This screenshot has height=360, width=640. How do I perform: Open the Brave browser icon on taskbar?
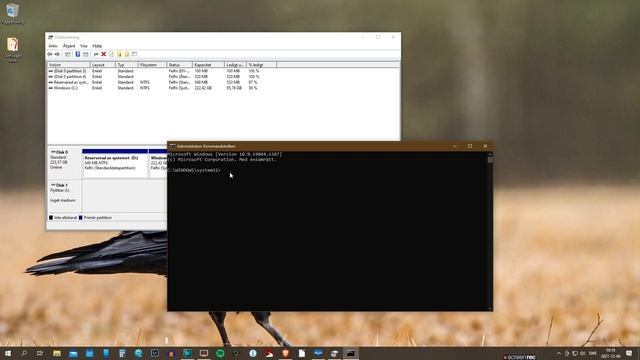tap(285, 353)
